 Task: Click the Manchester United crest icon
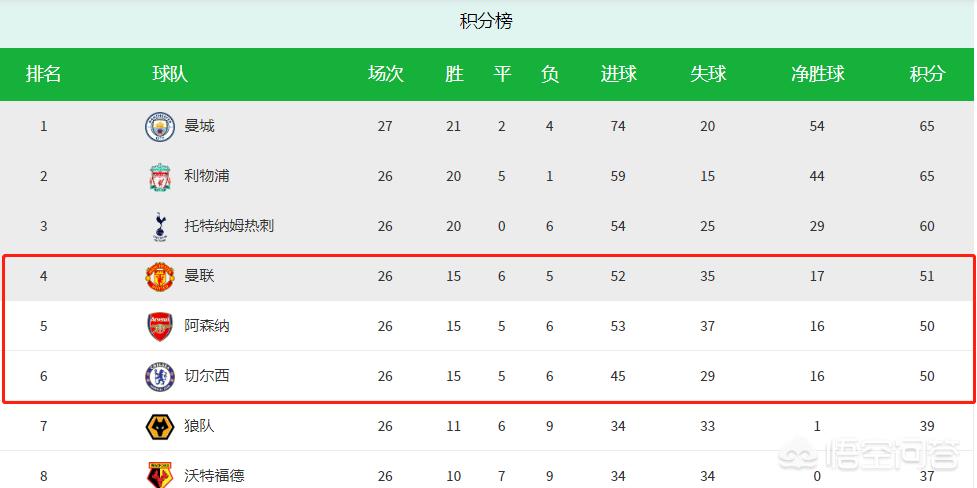[x=160, y=276]
